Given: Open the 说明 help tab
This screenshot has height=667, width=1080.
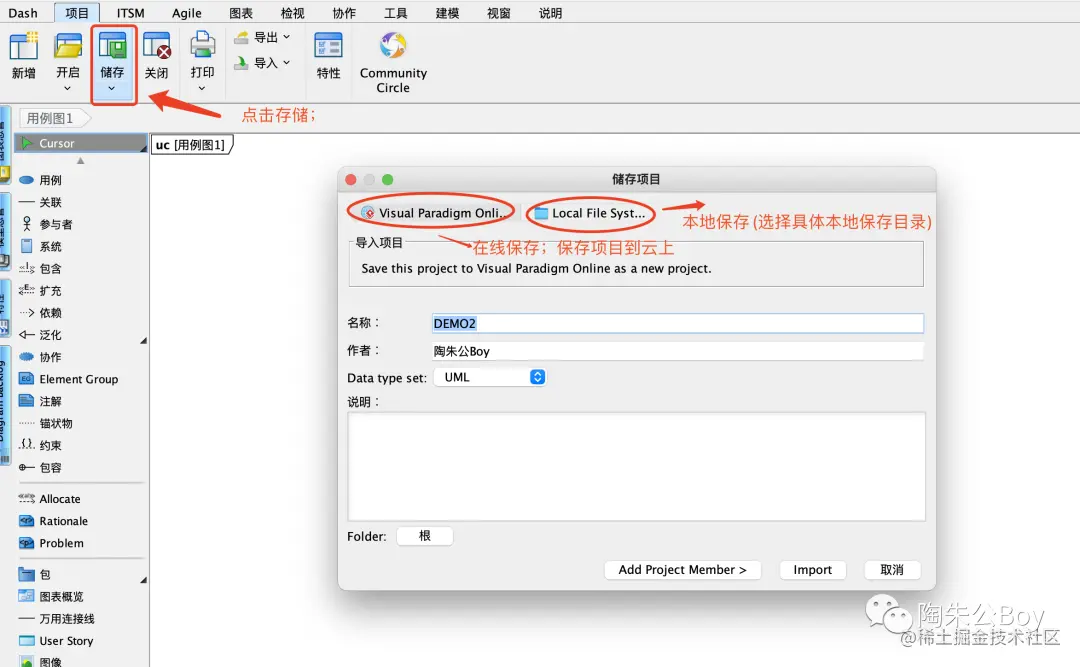Looking at the screenshot, I should pos(550,13).
